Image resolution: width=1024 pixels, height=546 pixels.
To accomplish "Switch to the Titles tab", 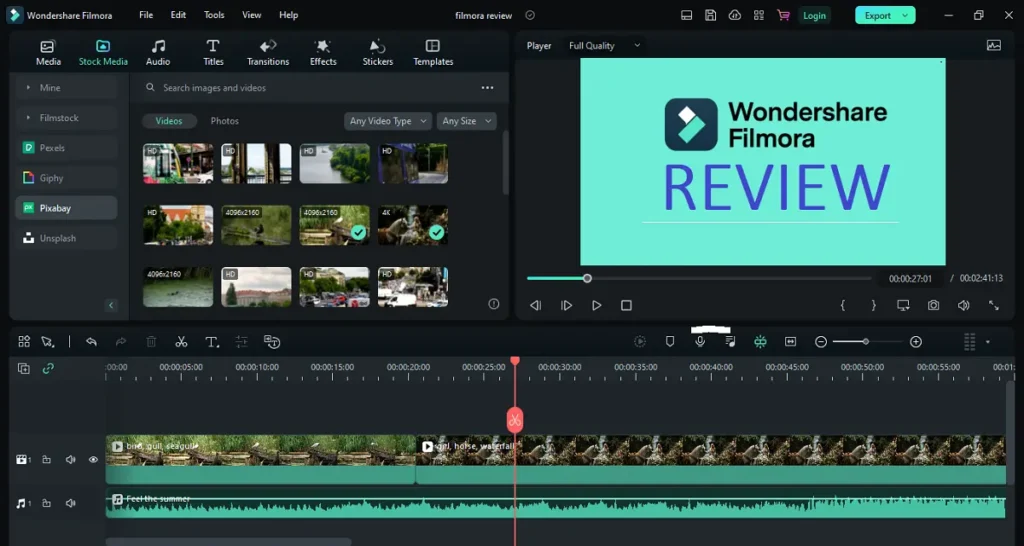I will [x=213, y=53].
